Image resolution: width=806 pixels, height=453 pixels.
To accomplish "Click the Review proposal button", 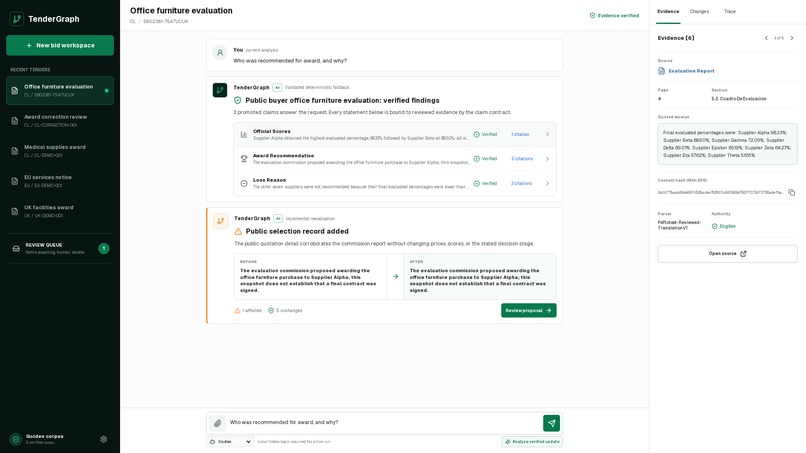I will point(528,311).
